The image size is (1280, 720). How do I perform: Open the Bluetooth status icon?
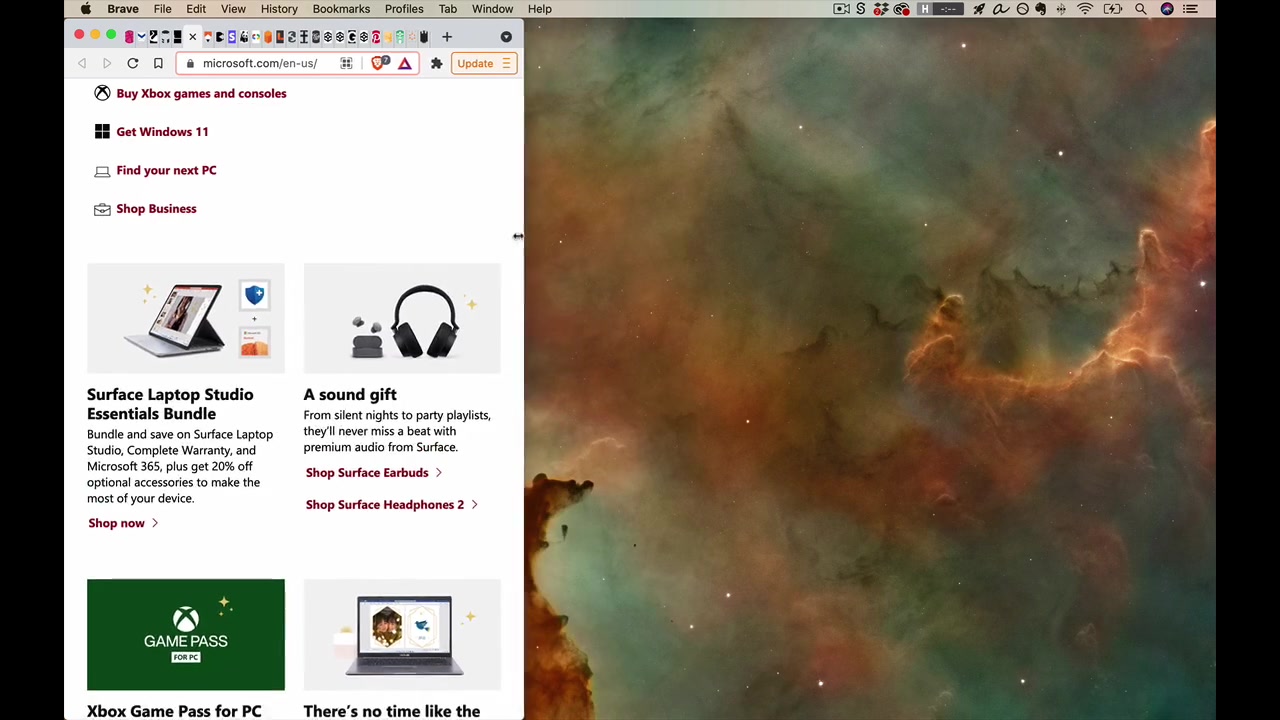(x=1062, y=9)
